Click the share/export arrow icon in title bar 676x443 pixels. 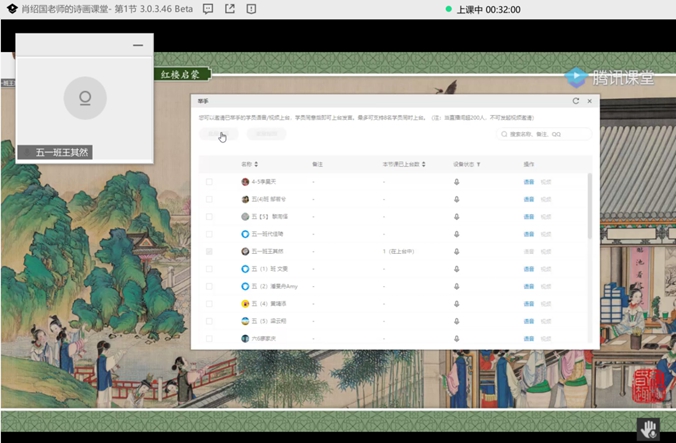(230, 9)
